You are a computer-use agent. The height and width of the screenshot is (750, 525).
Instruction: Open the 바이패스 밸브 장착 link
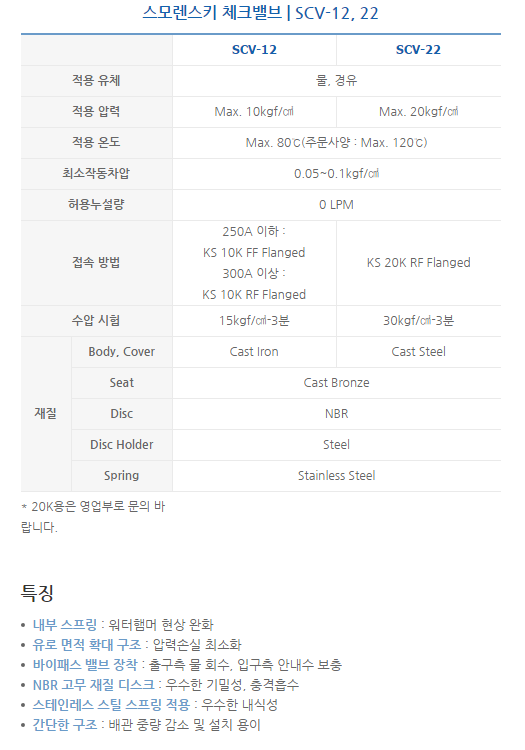(85, 664)
